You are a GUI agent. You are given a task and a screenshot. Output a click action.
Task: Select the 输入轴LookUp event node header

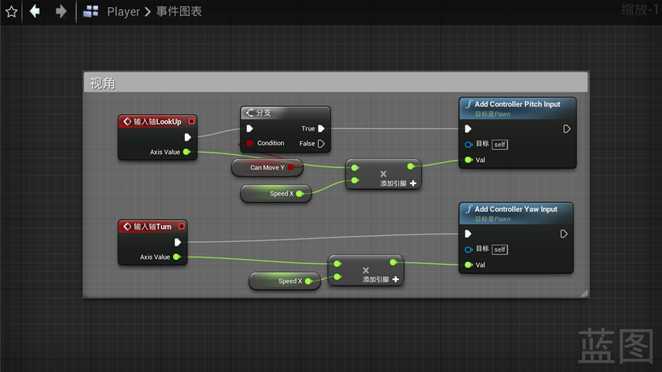(157, 122)
